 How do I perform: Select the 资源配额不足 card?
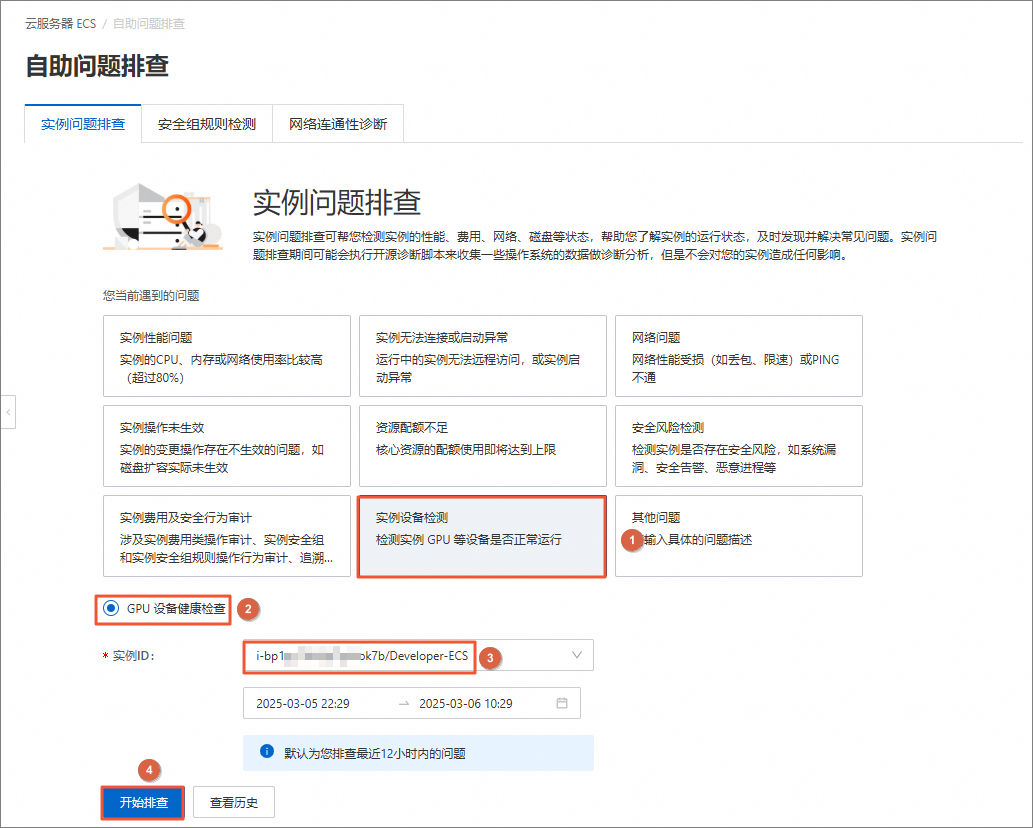pos(482,446)
